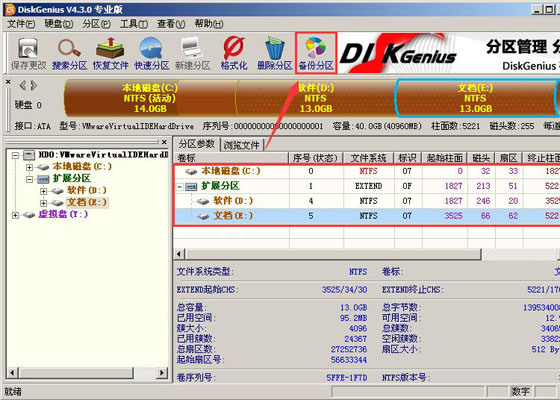Collapse the 扩展分区 node in tree
This screenshot has height=400, width=560.
29,179
